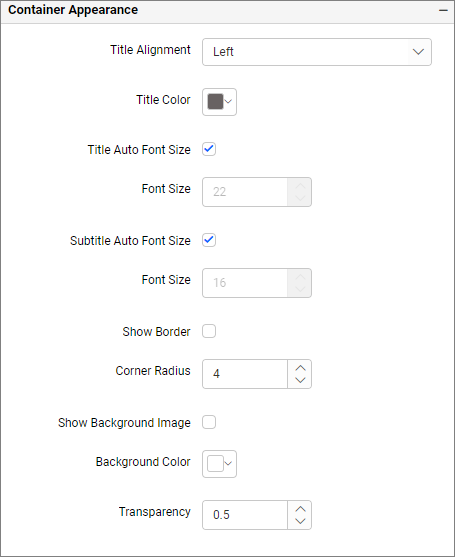Viewport: 455px width, 557px height.
Task: Uncheck Title Auto Font Size
Action: tap(209, 149)
